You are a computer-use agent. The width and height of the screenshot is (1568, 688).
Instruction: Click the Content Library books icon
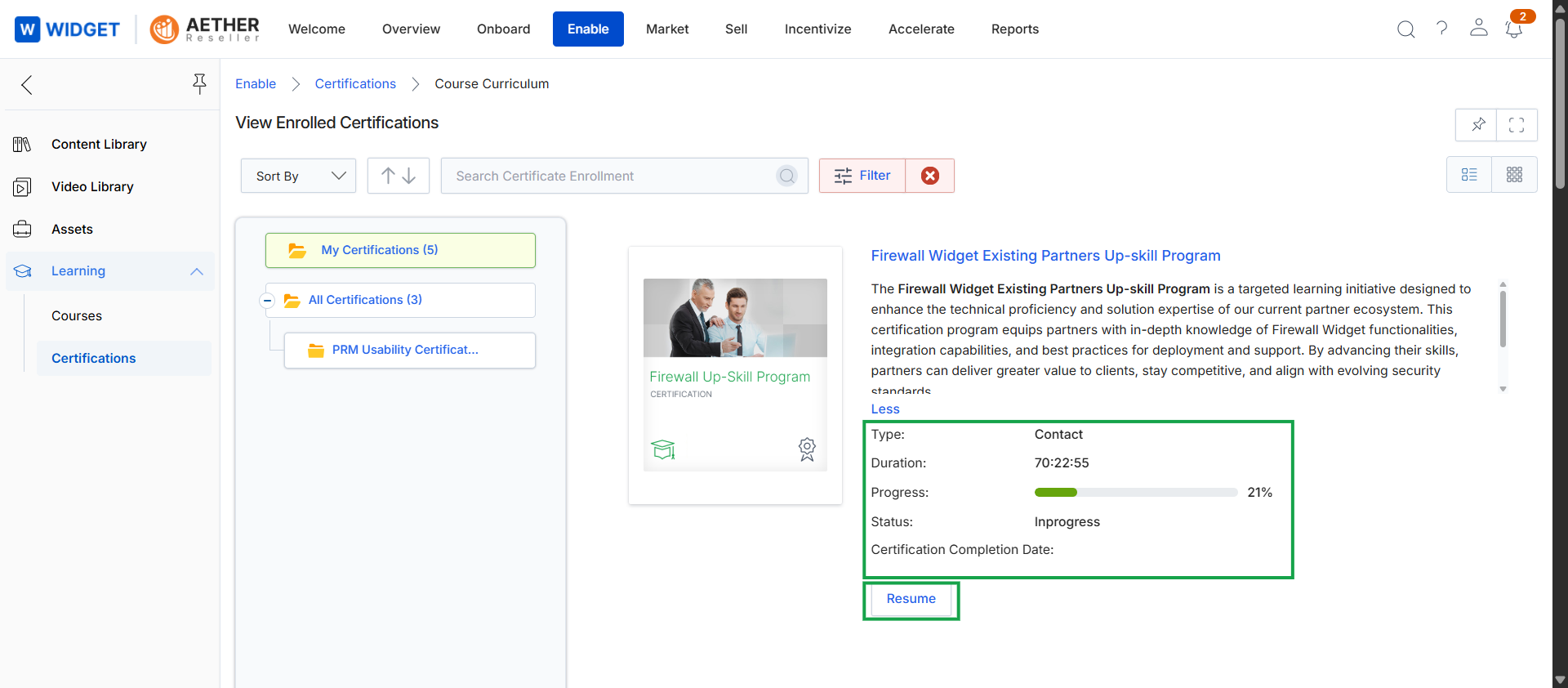coord(22,145)
